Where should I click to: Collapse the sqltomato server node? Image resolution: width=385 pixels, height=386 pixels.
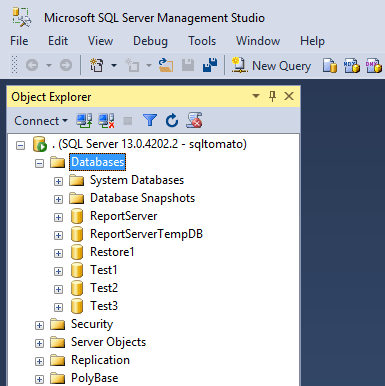coord(21,146)
